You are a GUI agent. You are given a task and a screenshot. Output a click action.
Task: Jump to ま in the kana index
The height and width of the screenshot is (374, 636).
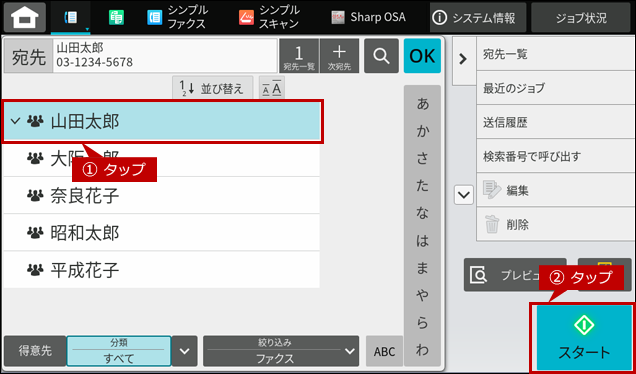422,268
